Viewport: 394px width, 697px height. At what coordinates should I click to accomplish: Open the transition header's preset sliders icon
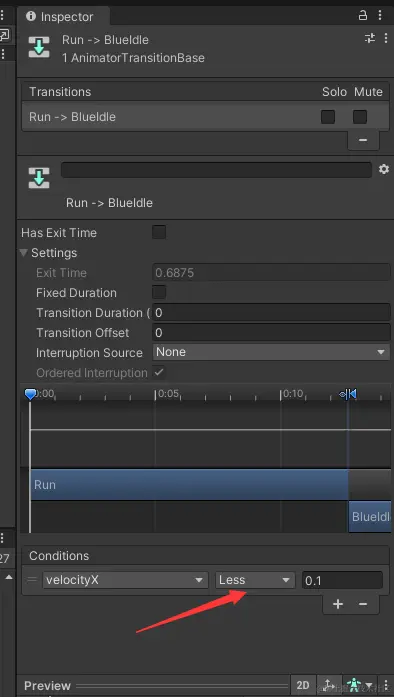click(x=370, y=38)
